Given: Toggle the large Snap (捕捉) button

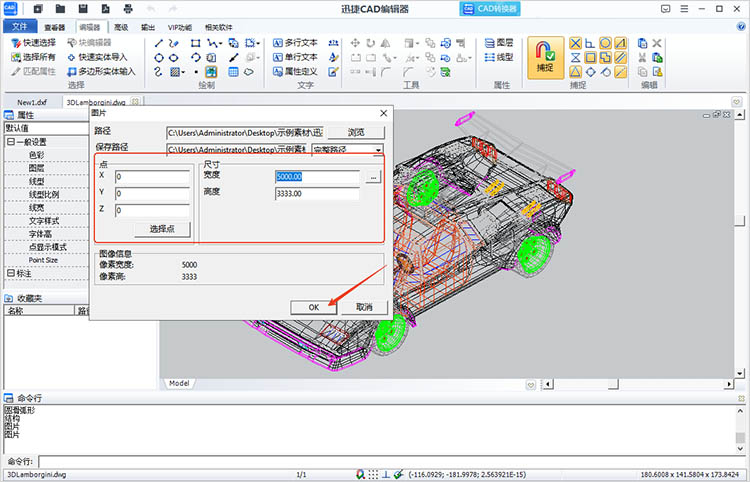Looking at the screenshot, I should tap(545, 57).
